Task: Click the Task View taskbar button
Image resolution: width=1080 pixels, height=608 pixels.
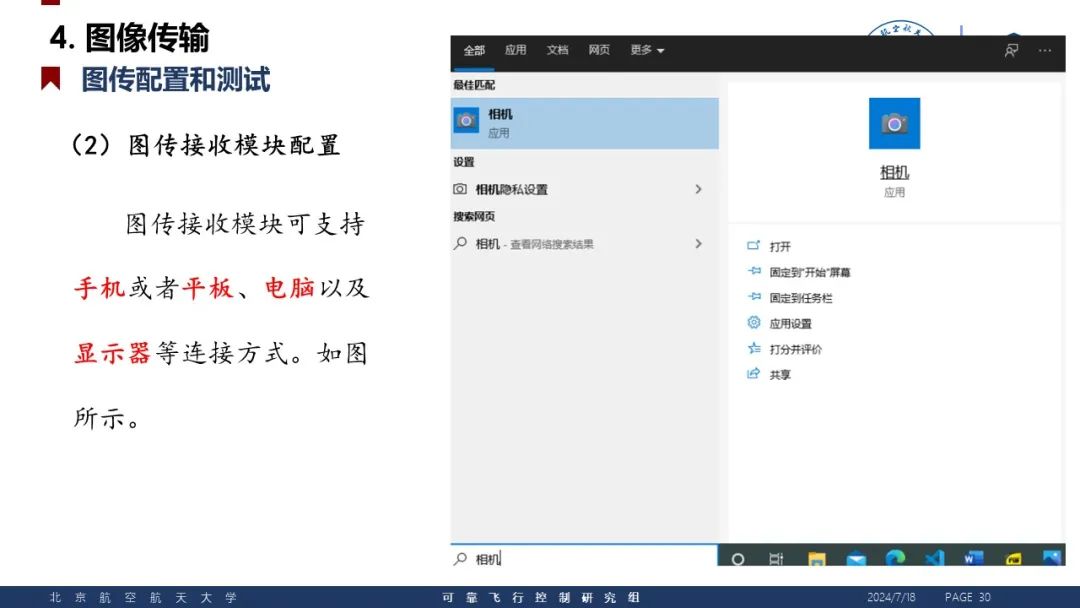Action: coord(776,558)
